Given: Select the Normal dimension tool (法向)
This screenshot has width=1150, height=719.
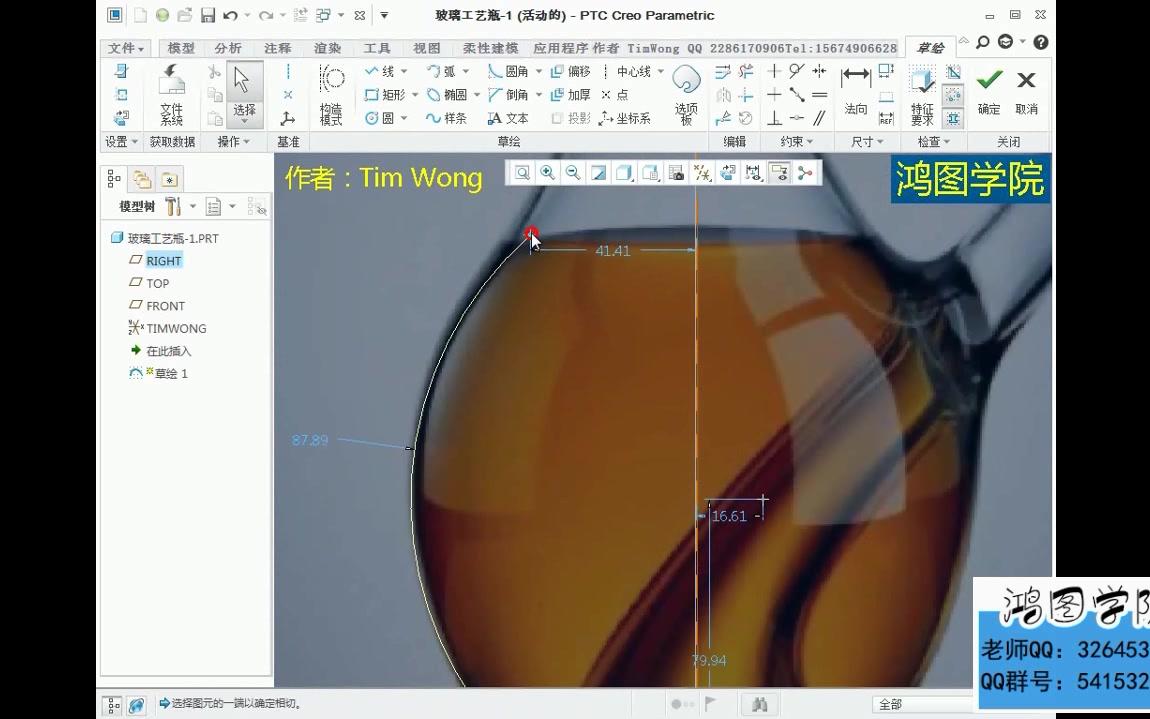Looking at the screenshot, I should tap(856, 90).
